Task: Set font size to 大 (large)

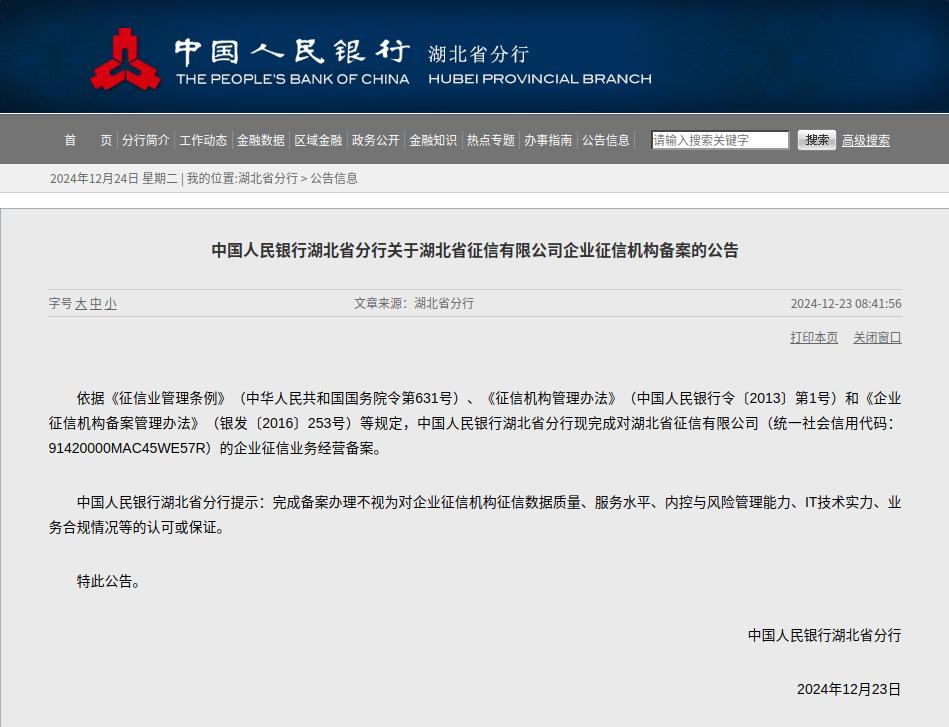Action: pos(81,304)
